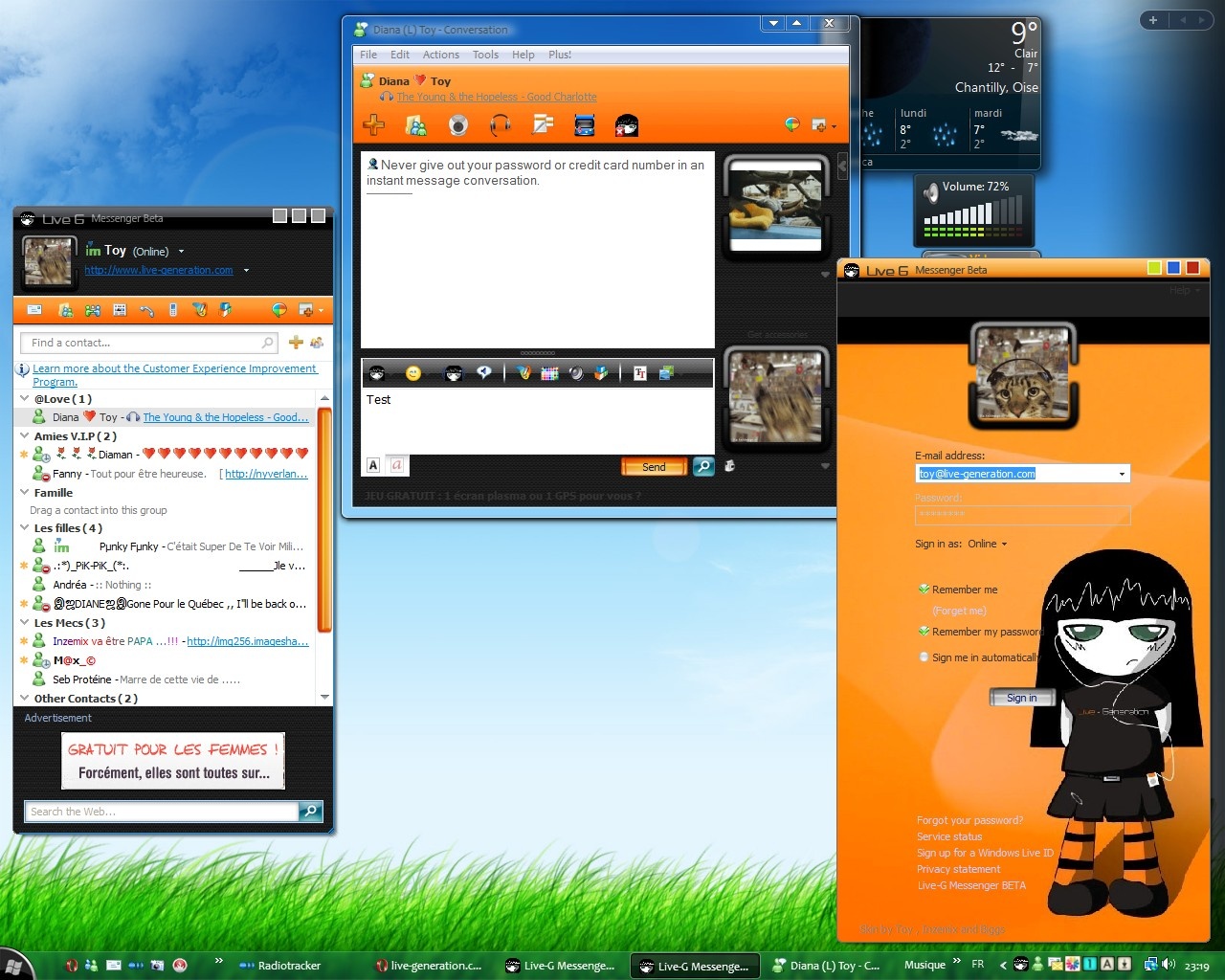Open the Online status dropdown next to Toy

[x=181, y=252]
